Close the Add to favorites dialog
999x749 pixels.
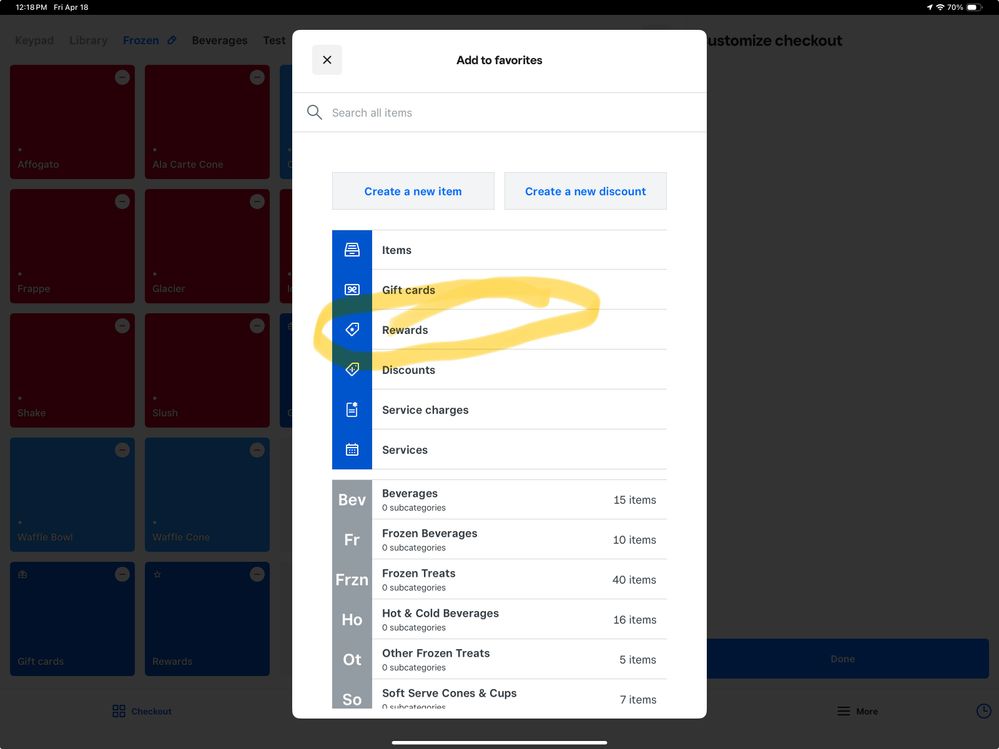pos(327,60)
